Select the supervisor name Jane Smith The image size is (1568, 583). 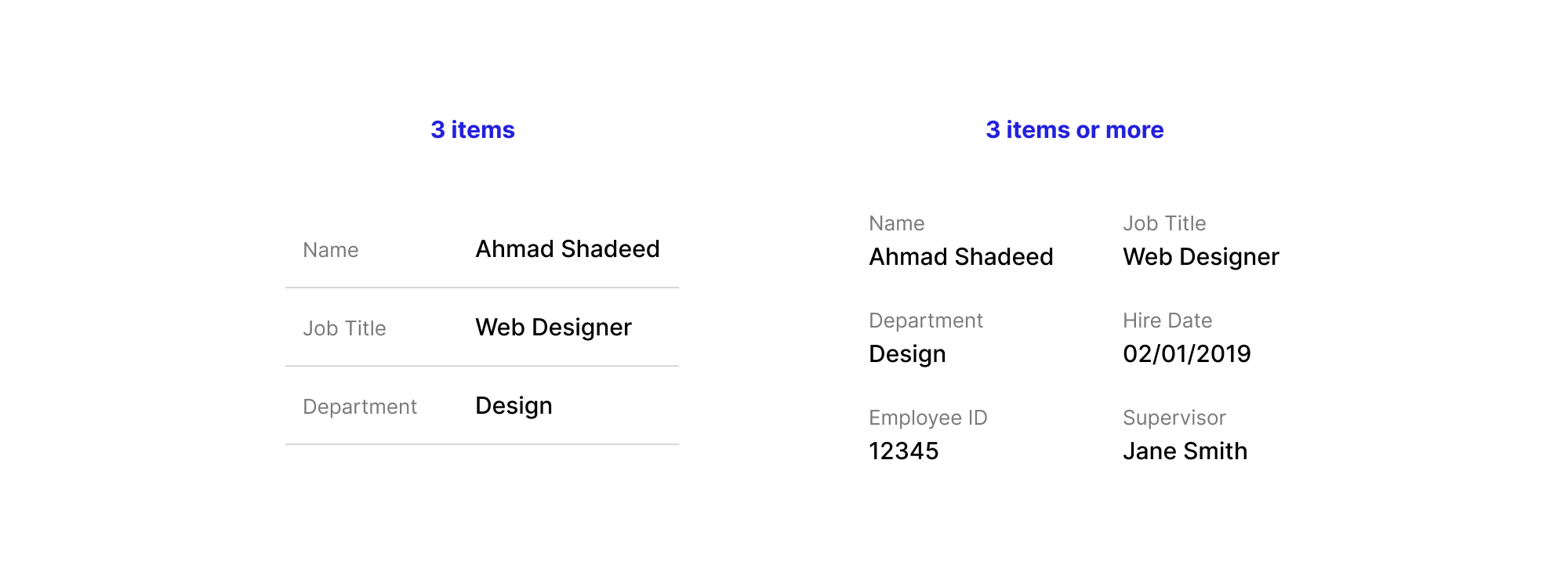tap(1185, 451)
